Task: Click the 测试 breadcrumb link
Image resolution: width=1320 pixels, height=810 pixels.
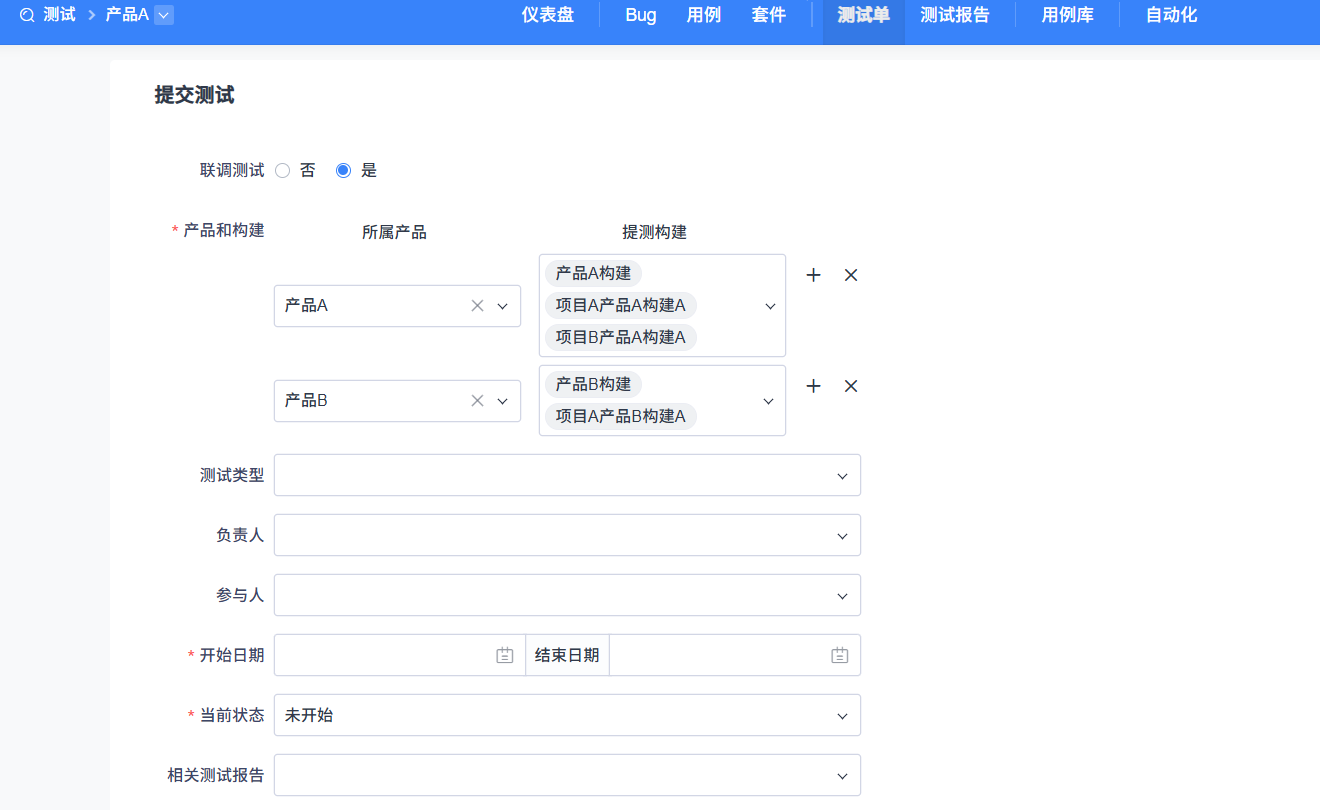Action: (x=59, y=15)
